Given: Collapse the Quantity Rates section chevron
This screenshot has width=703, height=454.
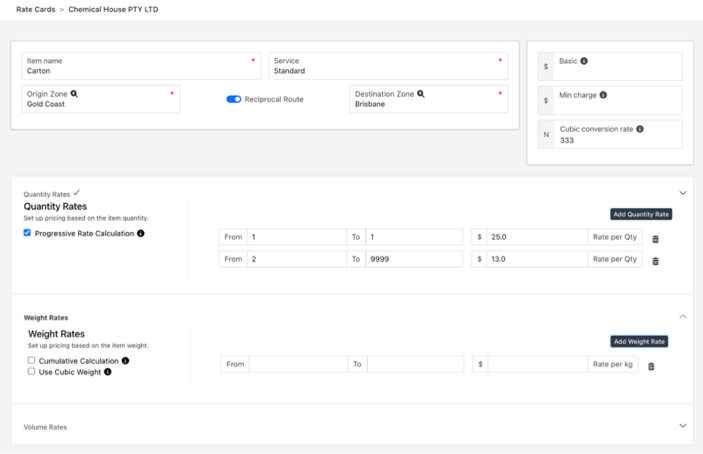Looking at the screenshot, I should click(683, 193).
